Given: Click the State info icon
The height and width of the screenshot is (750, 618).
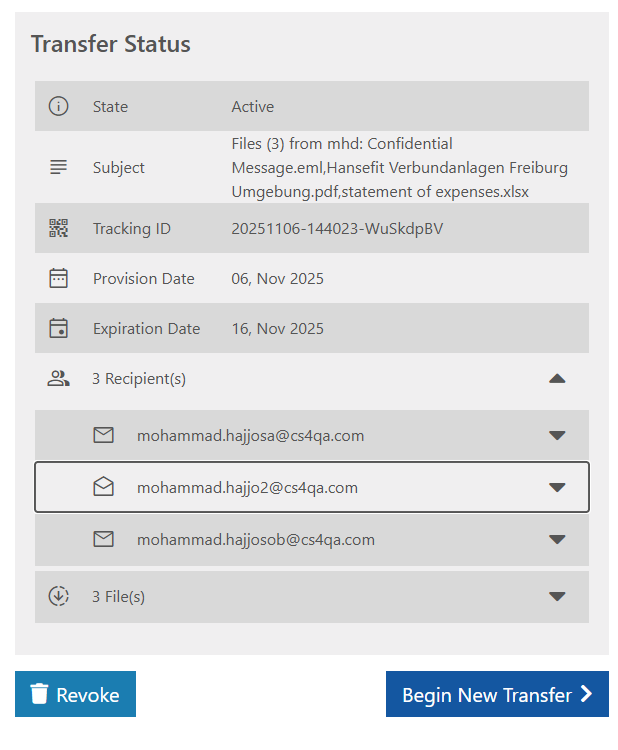Looking at the screenshot, I should (59, 106).
